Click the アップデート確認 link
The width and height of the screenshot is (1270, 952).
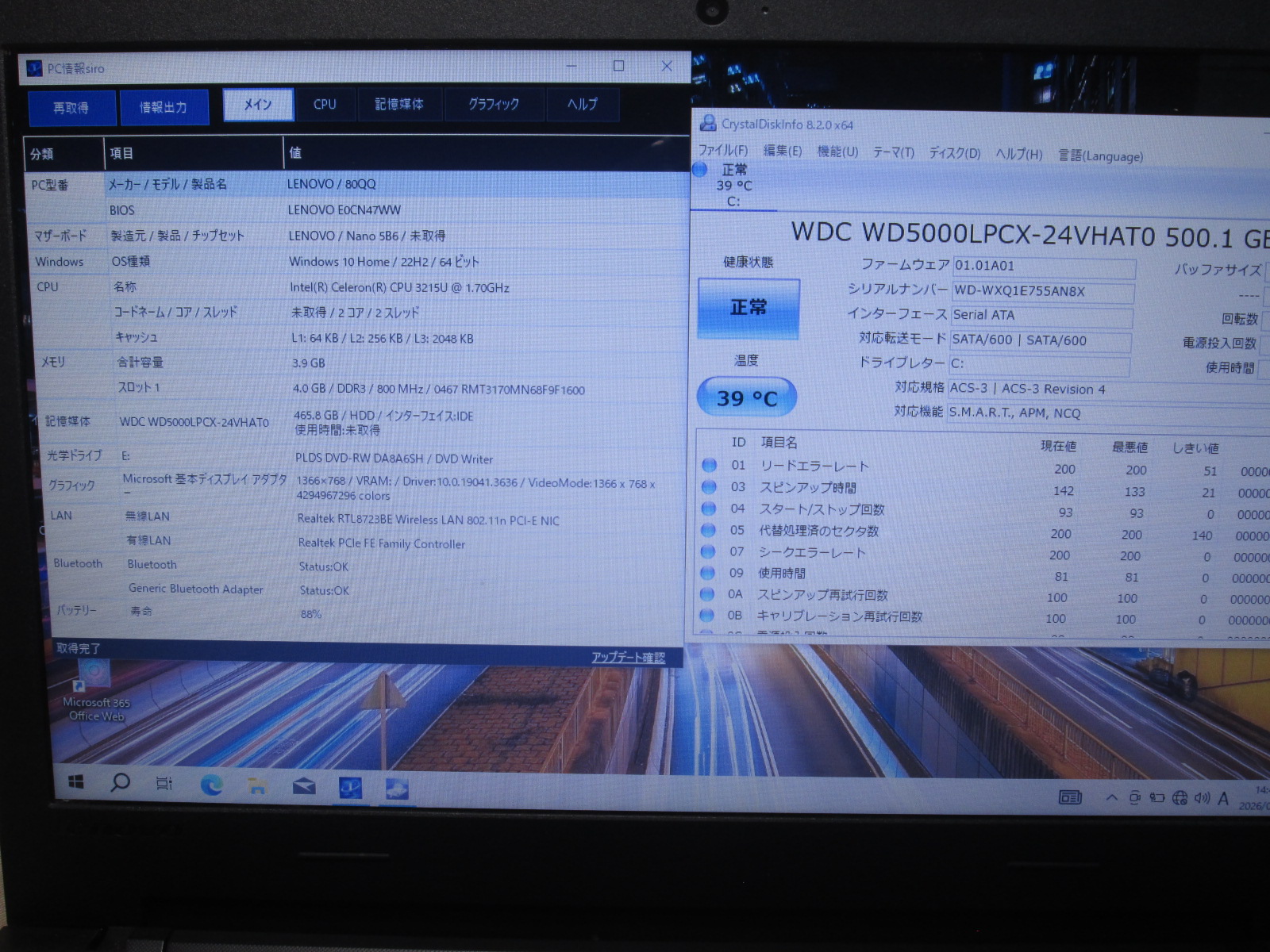(x=628, y=658)
